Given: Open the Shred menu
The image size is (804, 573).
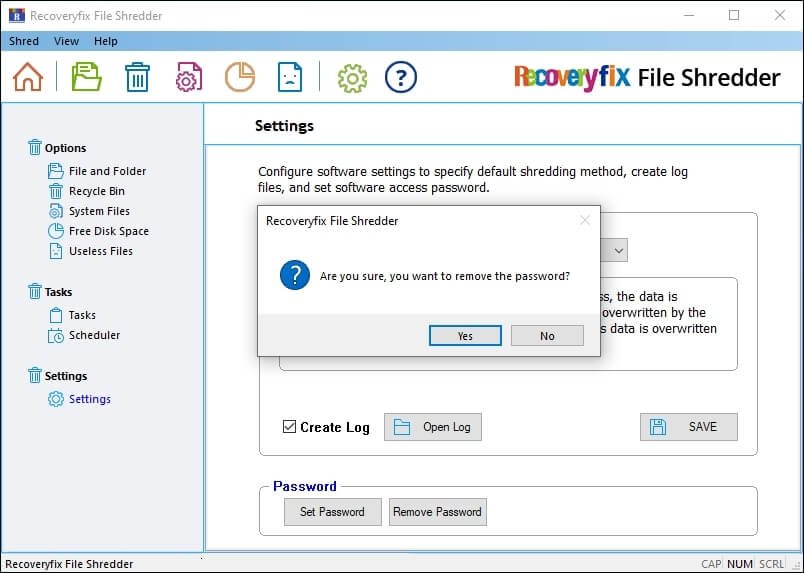Looking at the screenshot, I should click(x=24, y=41).
